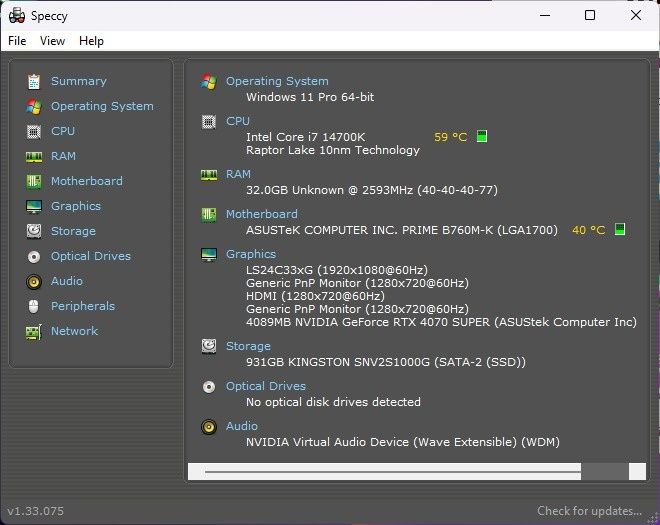Click the NVIDIA GeForce RTX 4070 SUPER line

(x=441, y=322)
